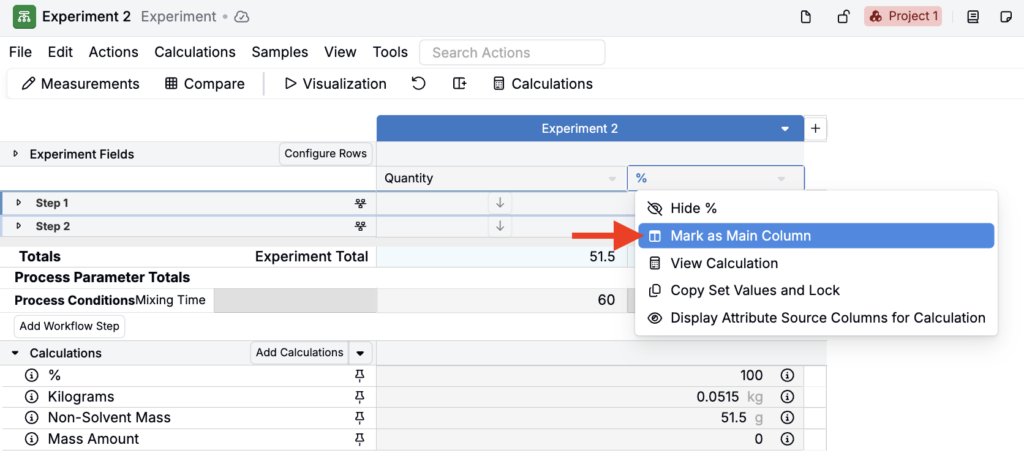This screenshot has width=1024, height=475.
Task: Click the Calculations toolbar button
Action: (543, 84)
